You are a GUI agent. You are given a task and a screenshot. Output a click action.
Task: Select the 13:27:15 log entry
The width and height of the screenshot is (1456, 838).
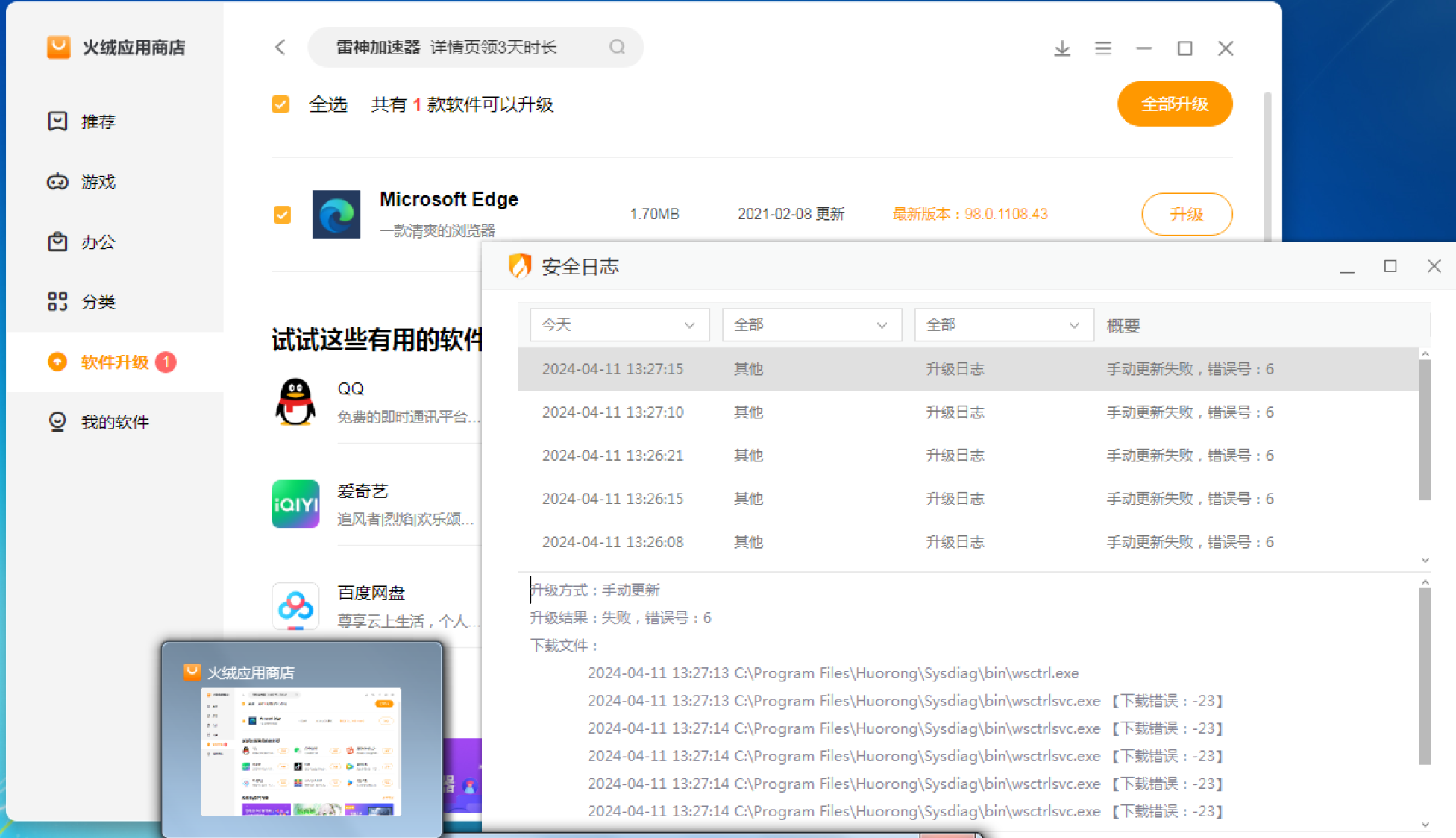click(968, 369)
